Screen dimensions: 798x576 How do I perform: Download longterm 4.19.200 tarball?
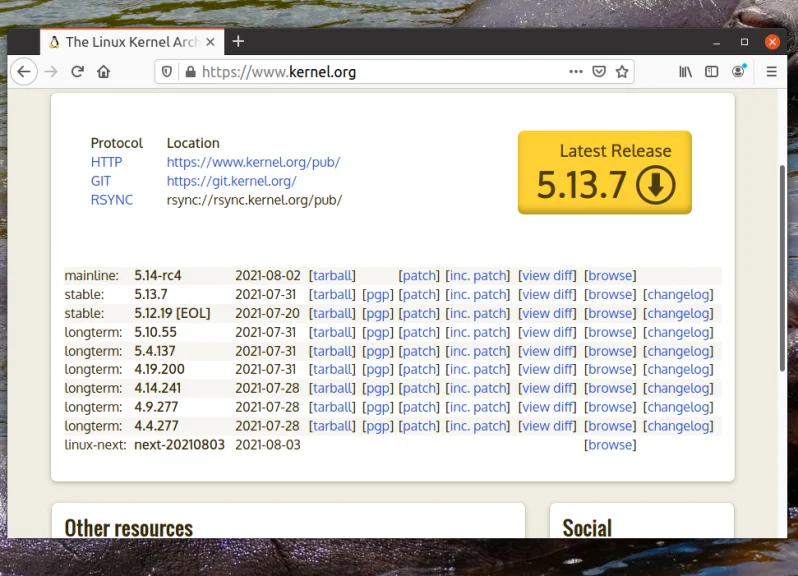pyautogui.click(x=332, y=369)
